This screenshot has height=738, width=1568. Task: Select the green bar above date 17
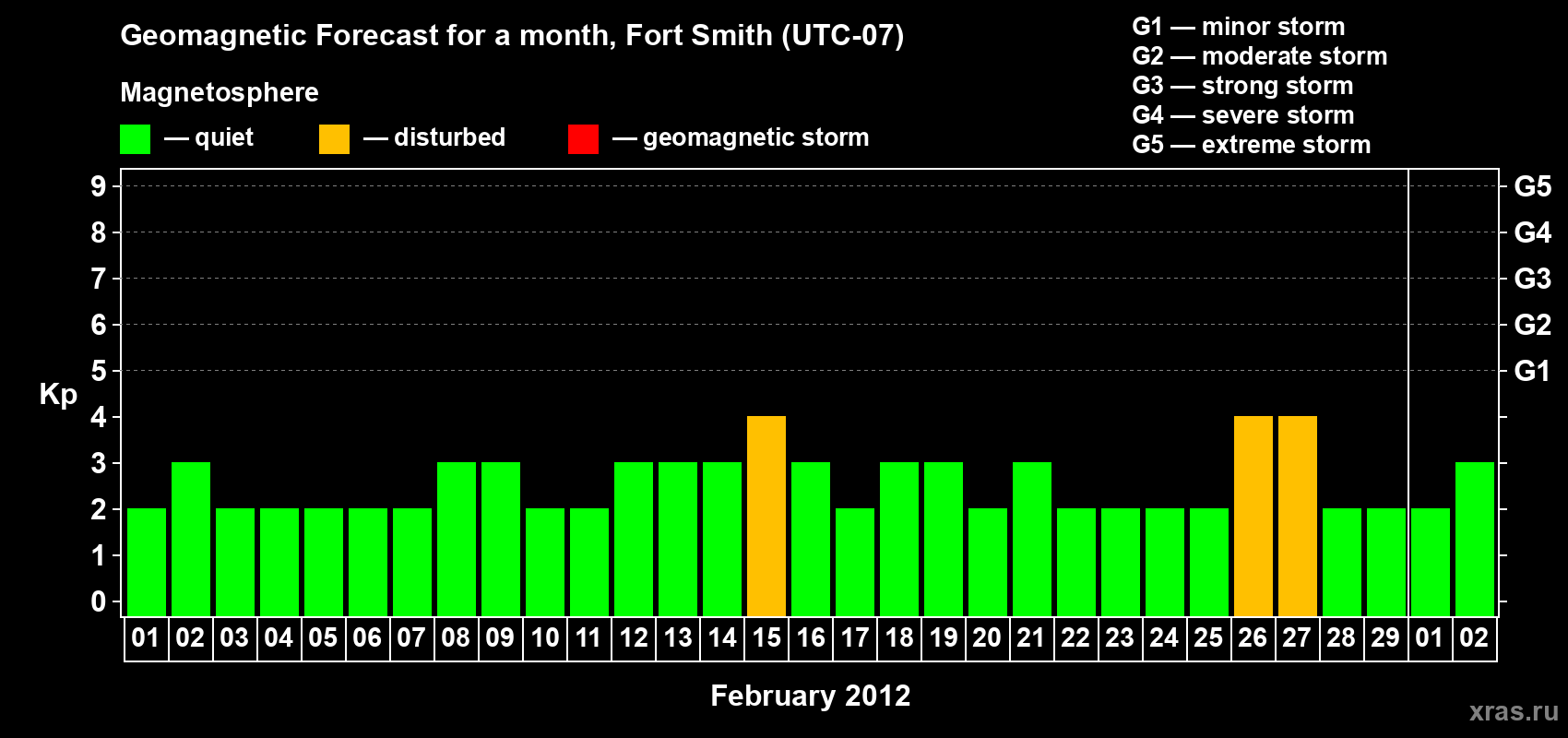pyautogui.click(x=855, y=563)
